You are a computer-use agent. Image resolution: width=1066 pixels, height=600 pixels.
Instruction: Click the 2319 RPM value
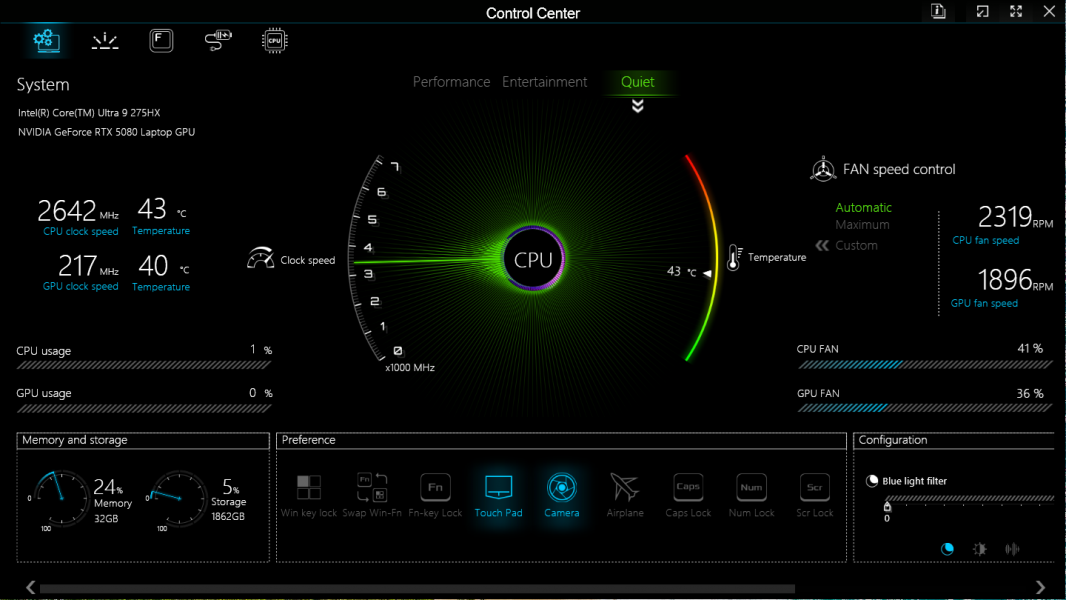pyautogui.click(x=1015, y=217)
